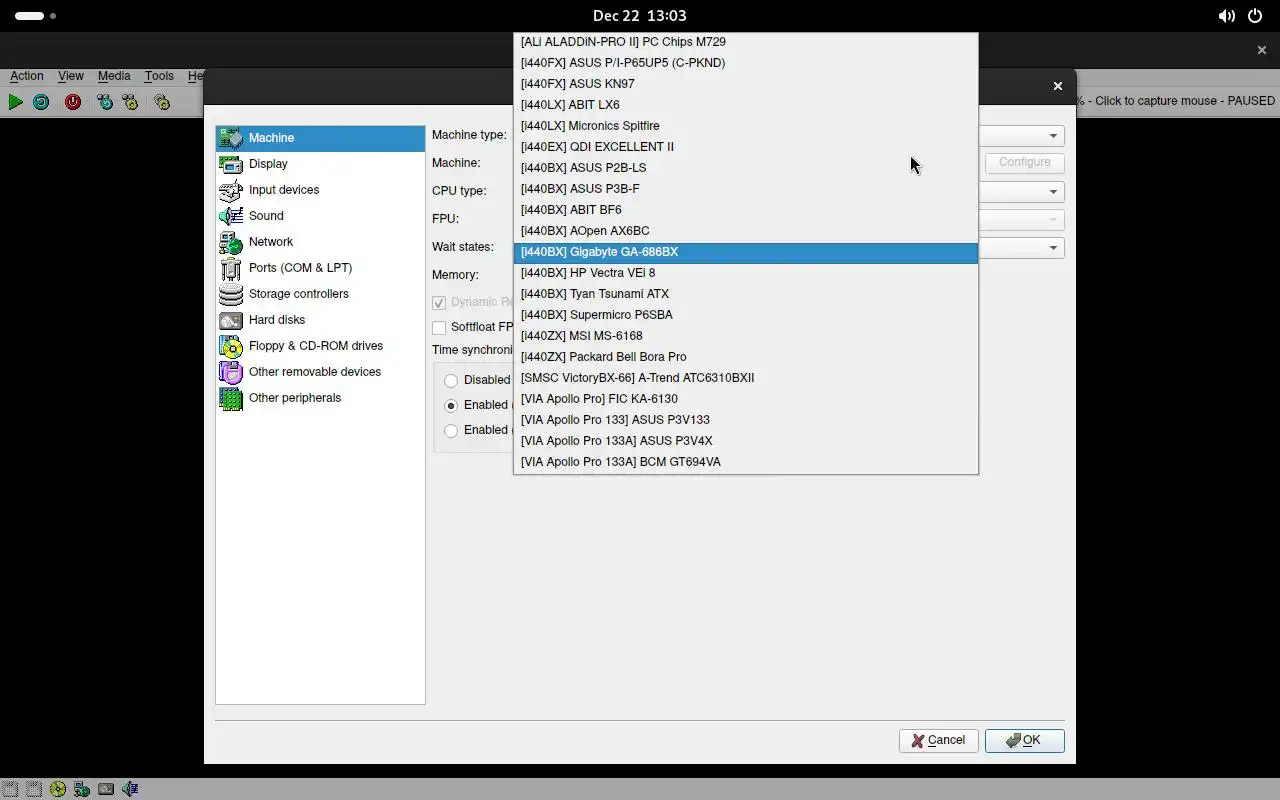
Task: Open the Storage controllers category
Action: [x=320, y=294]
